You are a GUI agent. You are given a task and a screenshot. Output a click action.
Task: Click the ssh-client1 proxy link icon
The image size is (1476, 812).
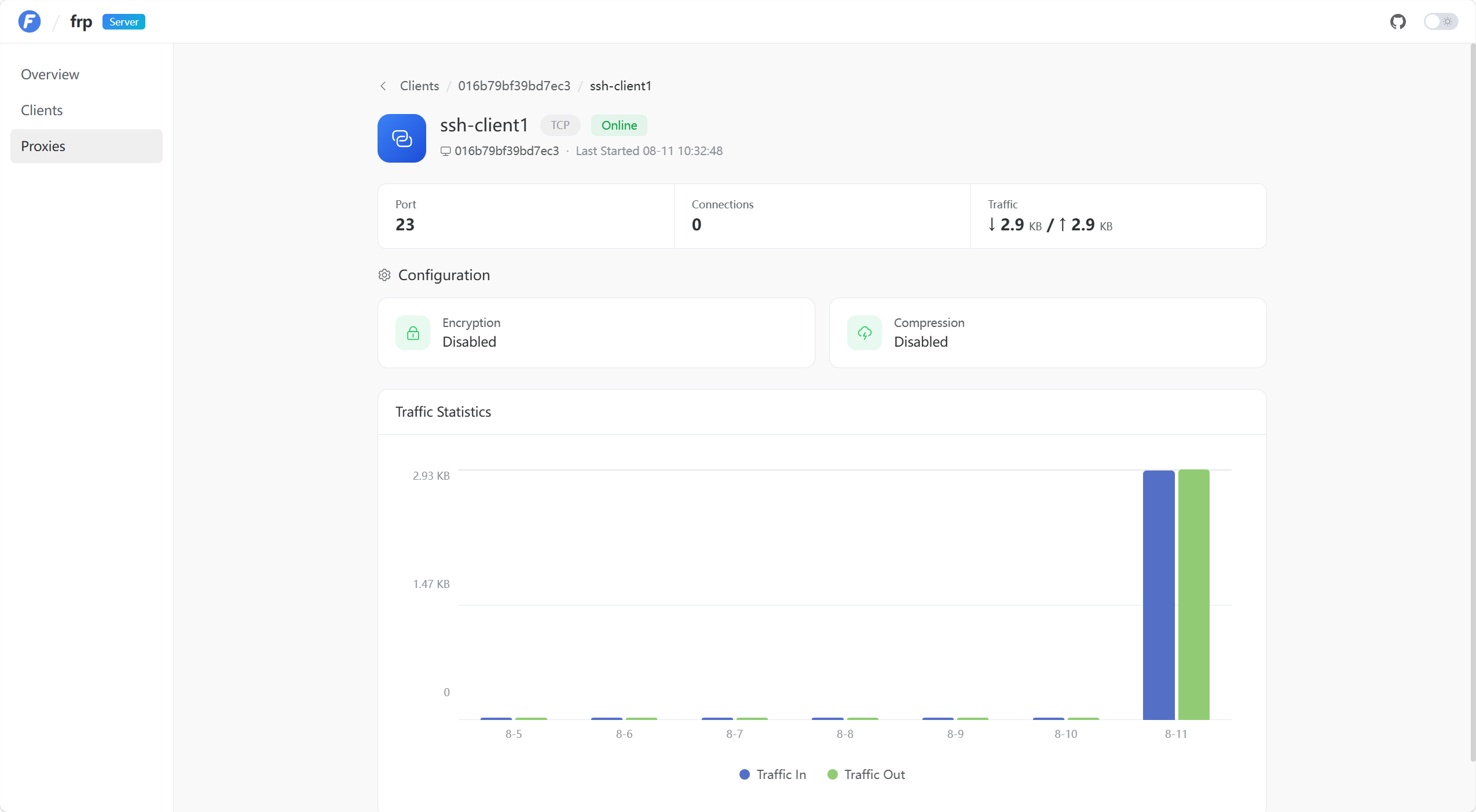click(x=402, y=138)
